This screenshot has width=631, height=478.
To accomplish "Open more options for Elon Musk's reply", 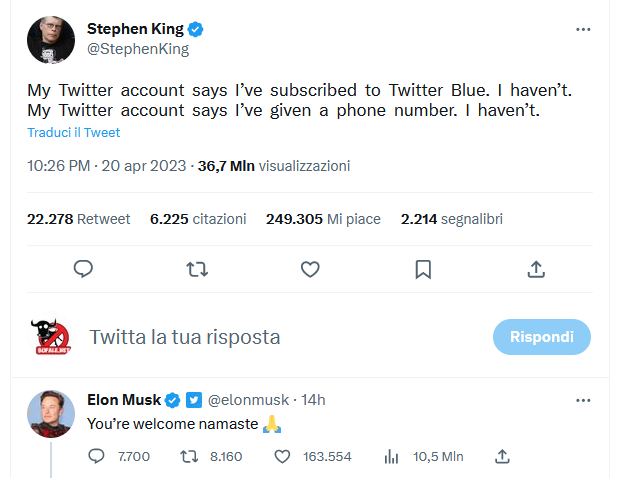I will [x=584, y=400].
